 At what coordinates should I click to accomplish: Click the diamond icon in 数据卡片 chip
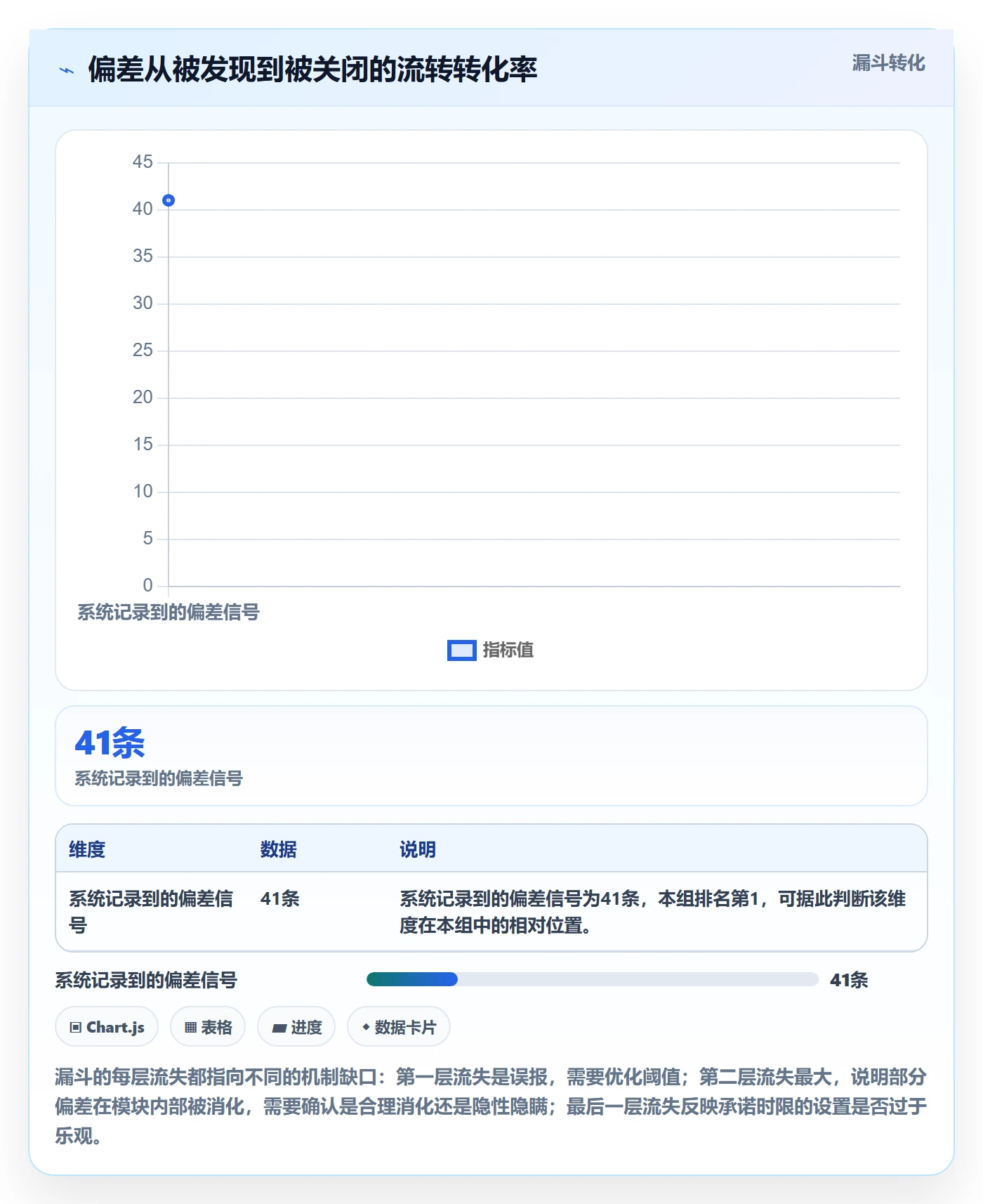[x=366, y=1027]
